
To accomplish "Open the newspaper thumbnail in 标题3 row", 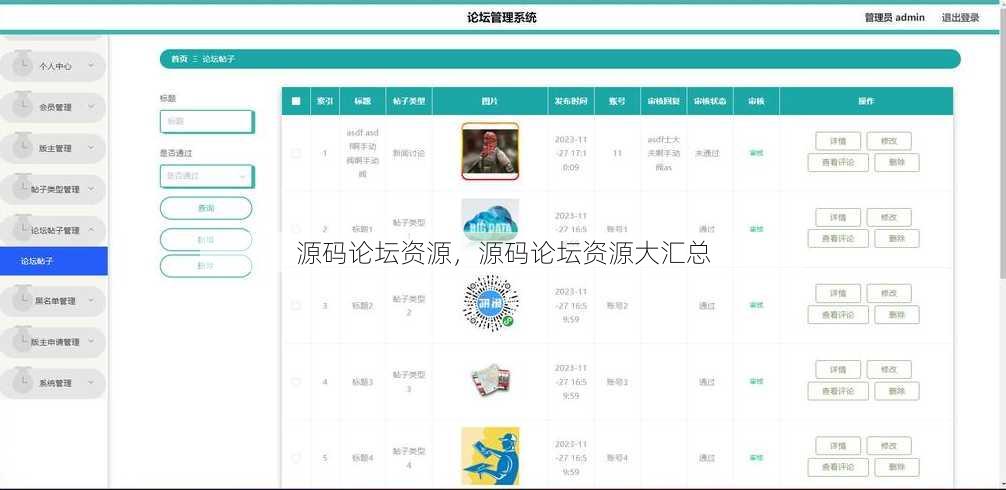I will [x=490, y=380].
